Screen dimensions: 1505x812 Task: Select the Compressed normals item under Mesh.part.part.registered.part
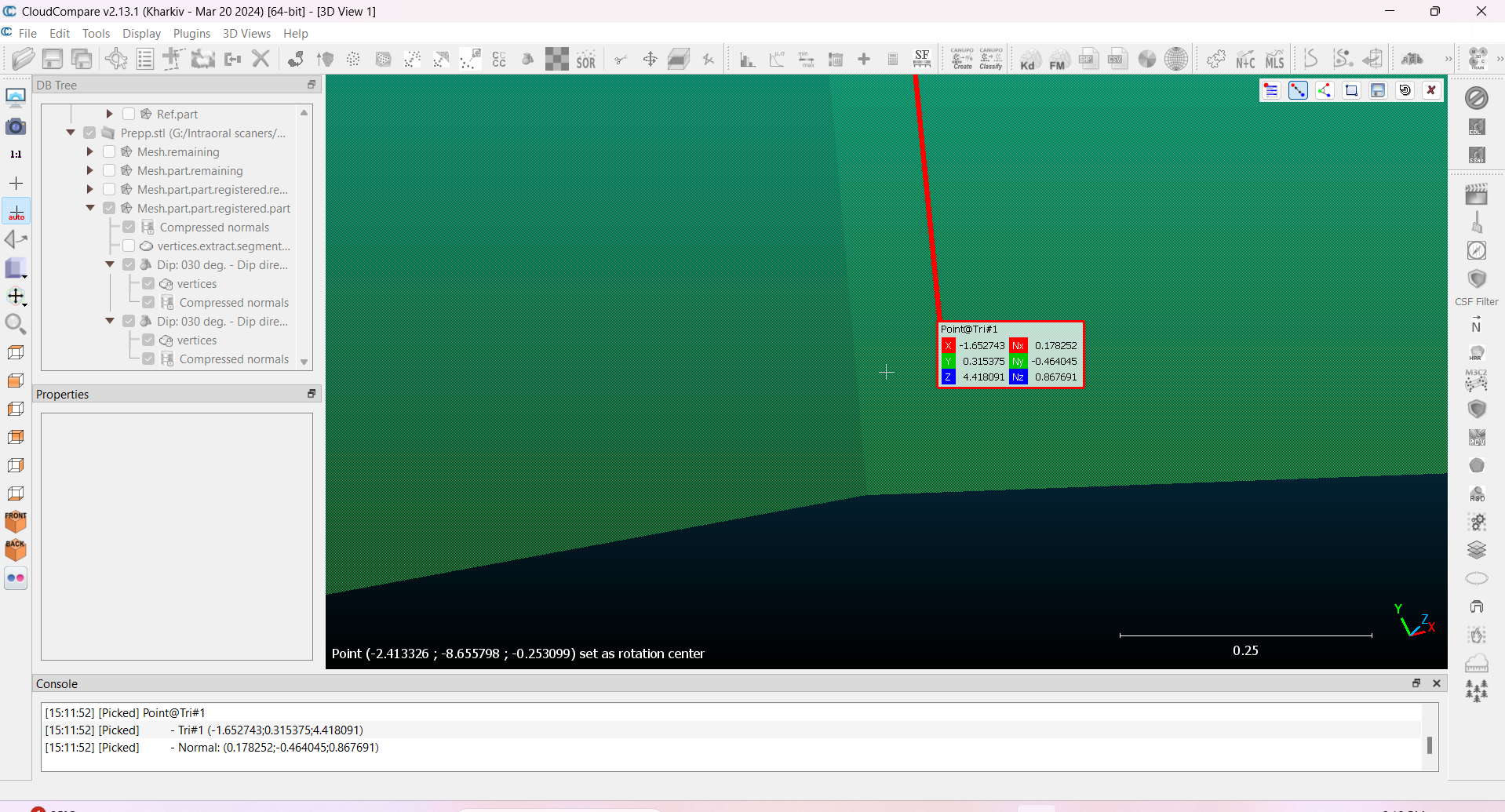[x=214, y=228]
